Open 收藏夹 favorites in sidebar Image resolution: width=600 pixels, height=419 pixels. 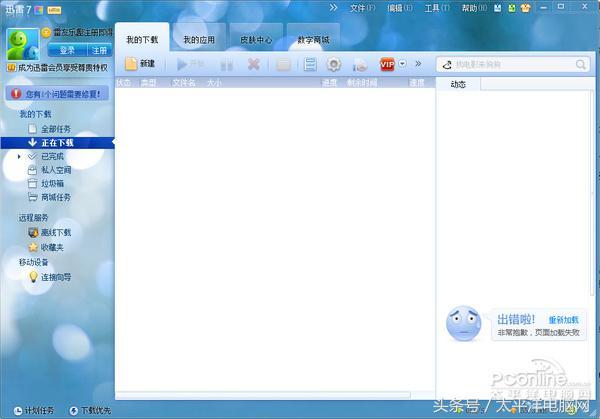pyautogui.click(x=52, y=247)
